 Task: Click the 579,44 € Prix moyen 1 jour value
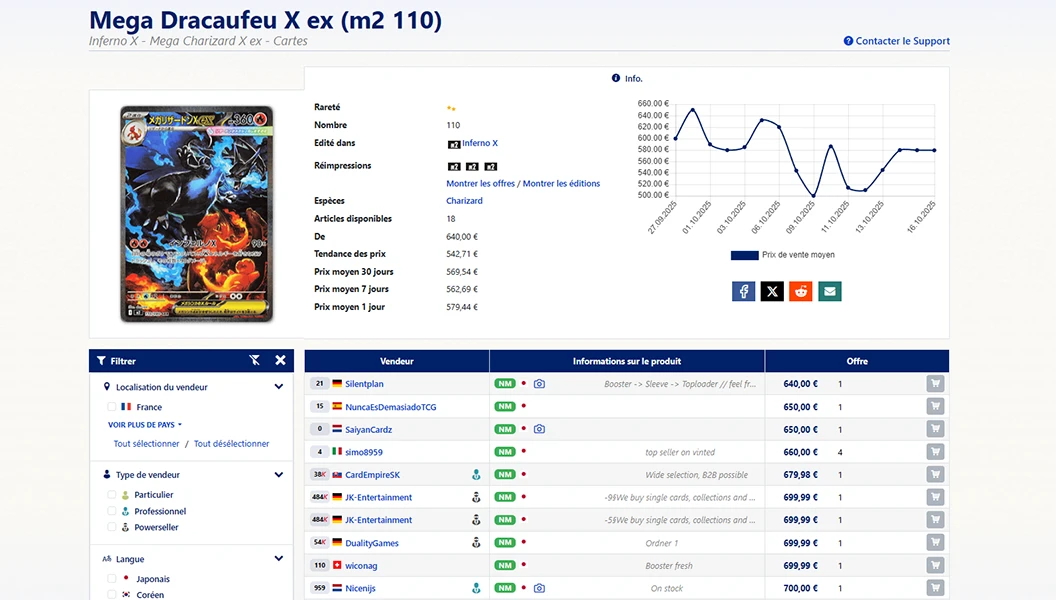click(x=461, y=307)
